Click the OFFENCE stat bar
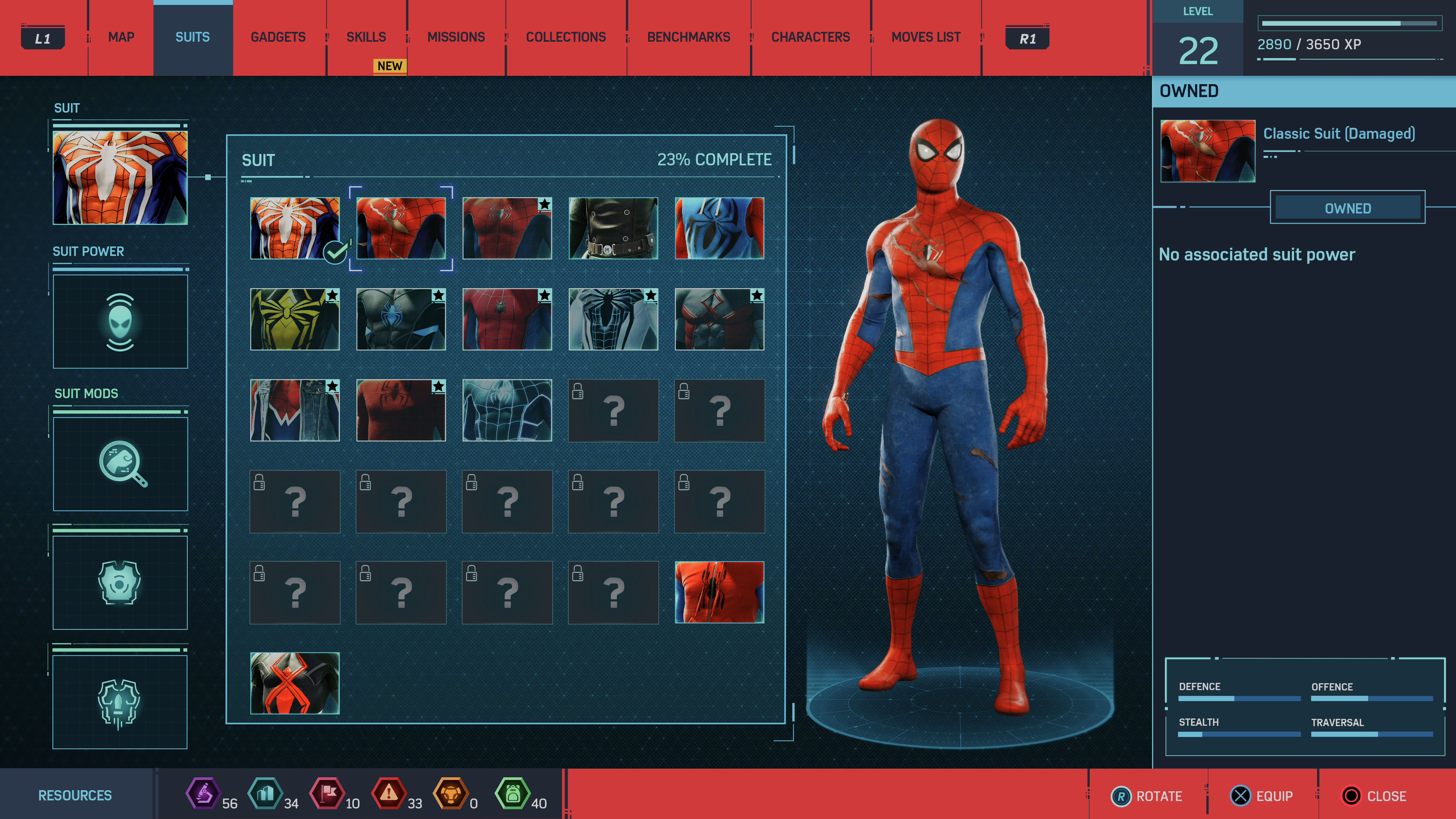Viewport: 1456px width, 819px height. pos(1372,698)
